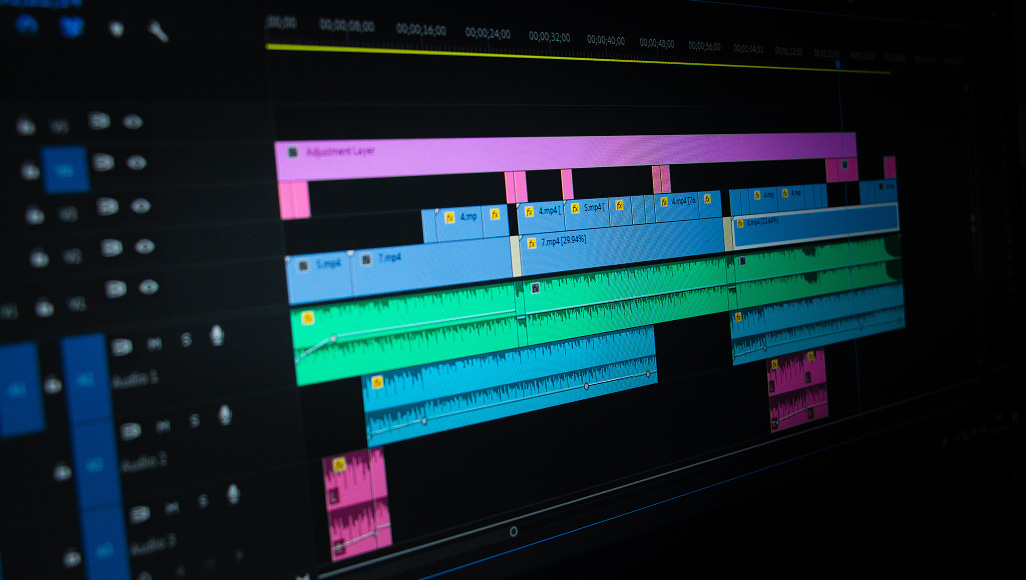The height and width of the screenshot is (580, 1026).
Task: Solo the Audio 2 track
Action: point(194,421)
